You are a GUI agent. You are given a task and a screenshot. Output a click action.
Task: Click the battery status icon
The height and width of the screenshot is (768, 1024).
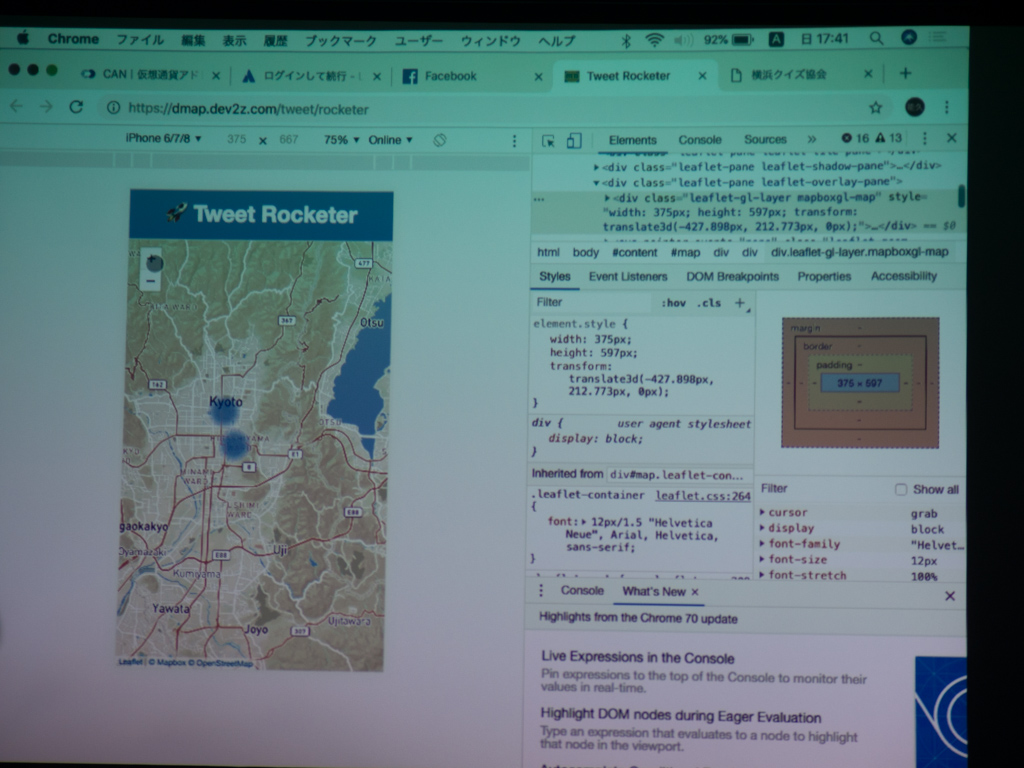pos(743,39)
